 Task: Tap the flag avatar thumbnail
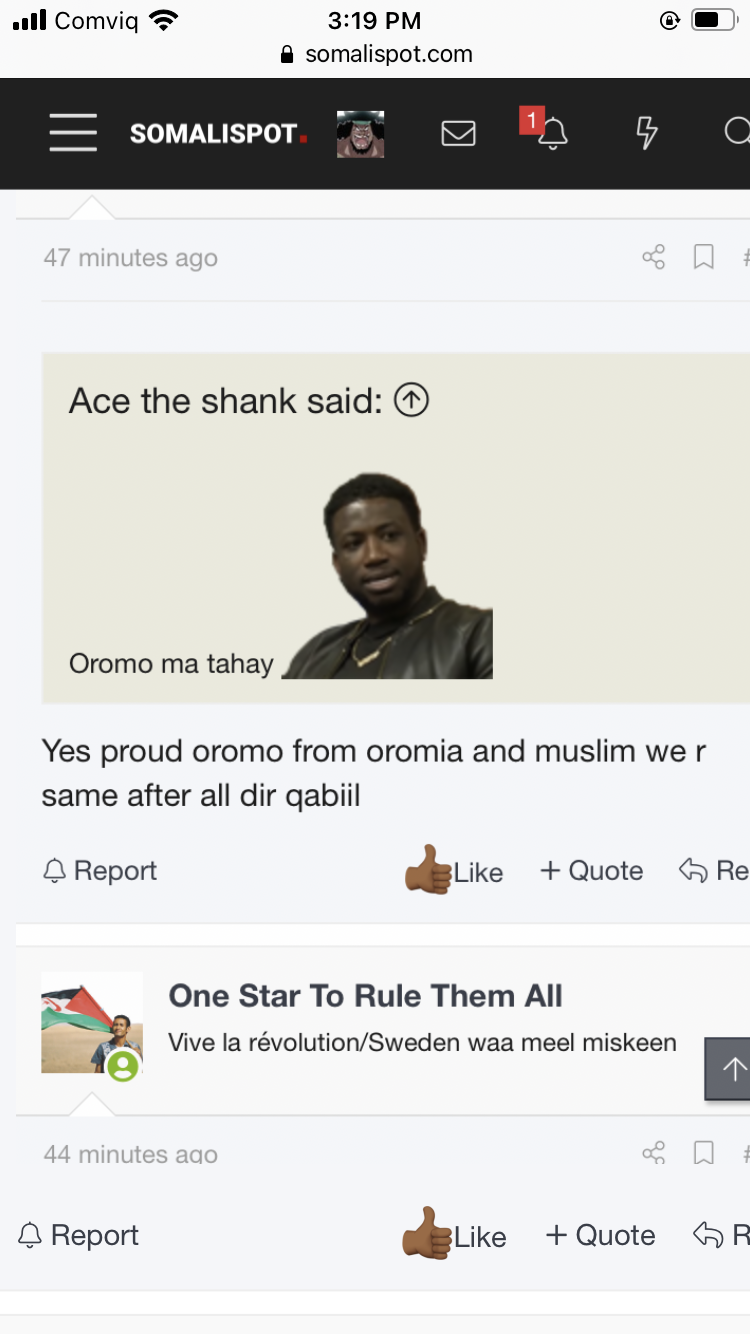click(x=91, y=1022)
